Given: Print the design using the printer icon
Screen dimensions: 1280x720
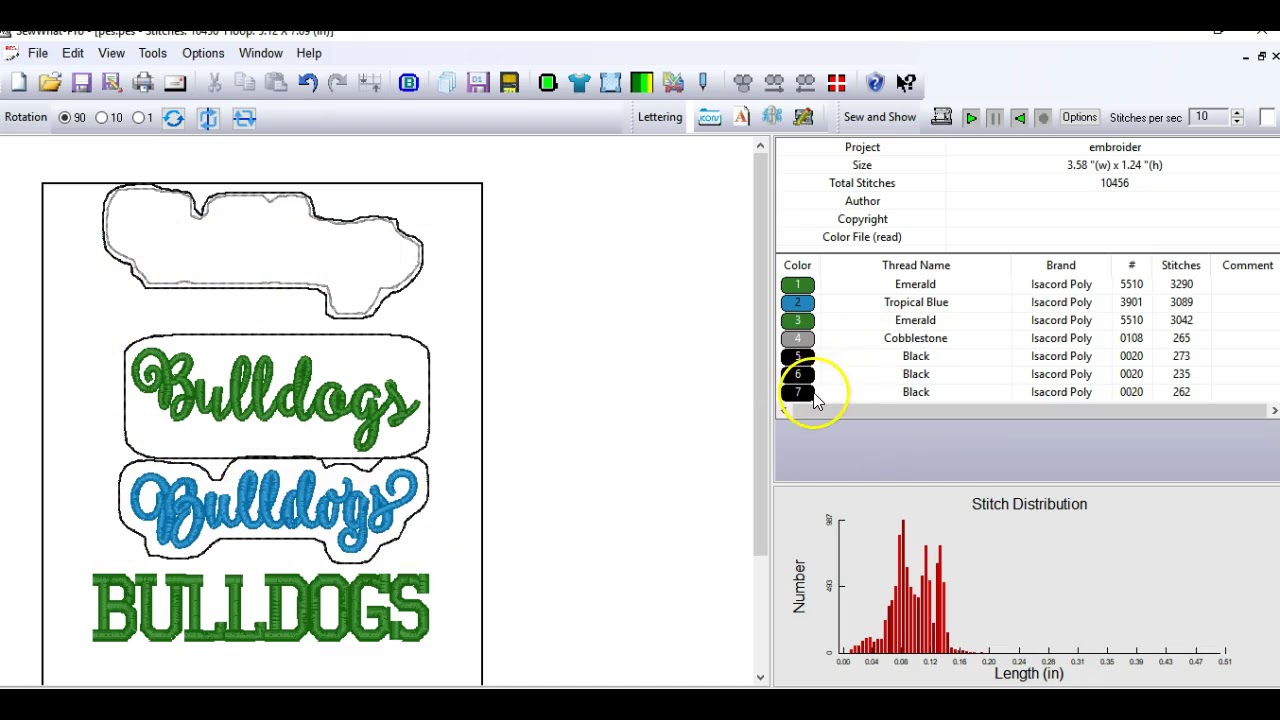Looking at the screenshot, I should pyautogui.click(x=143, y=83).
